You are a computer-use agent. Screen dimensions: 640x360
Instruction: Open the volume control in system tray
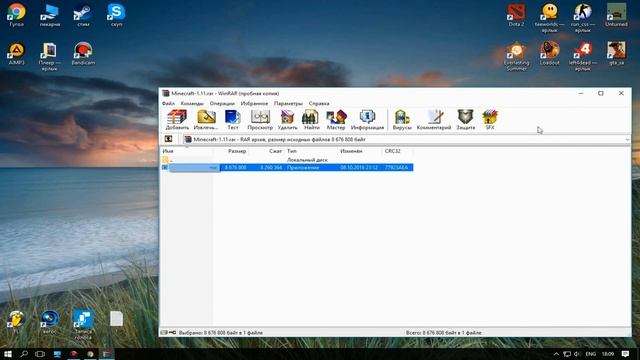tap(577, 354)
